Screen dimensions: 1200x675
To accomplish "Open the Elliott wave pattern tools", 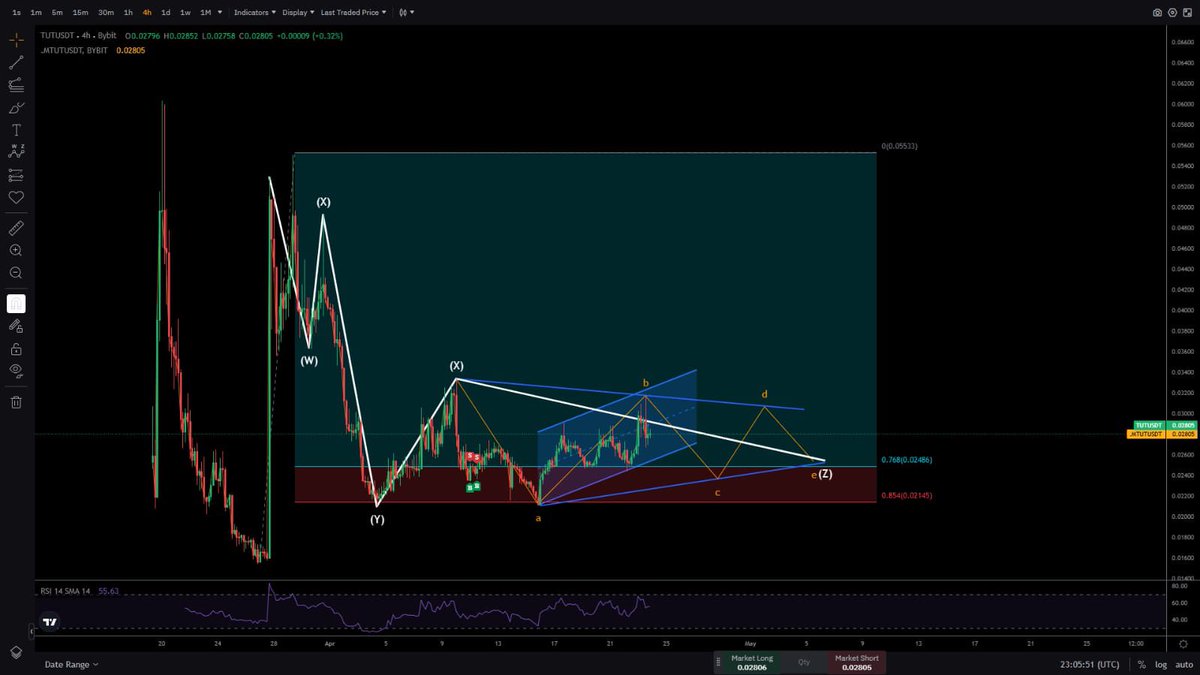I will point(16,152).
